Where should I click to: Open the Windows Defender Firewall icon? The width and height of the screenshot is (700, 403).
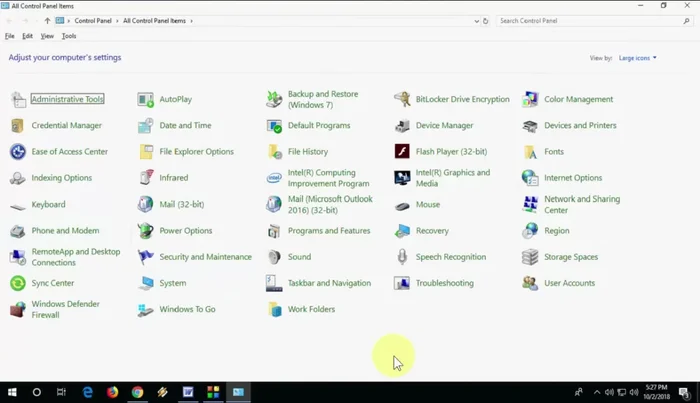[x=18, y=310]
